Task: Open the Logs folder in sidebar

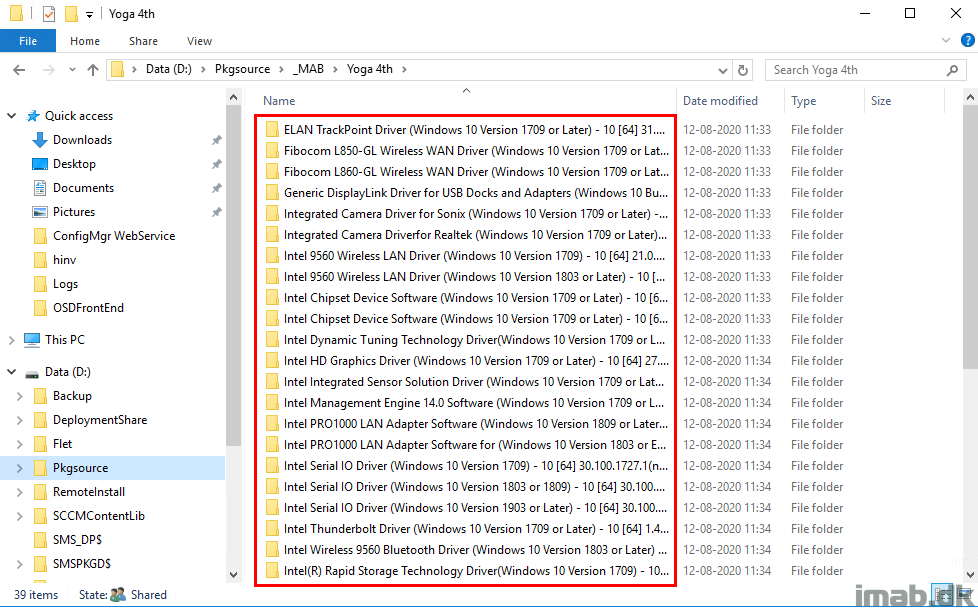Action: (x=65, y=284)
